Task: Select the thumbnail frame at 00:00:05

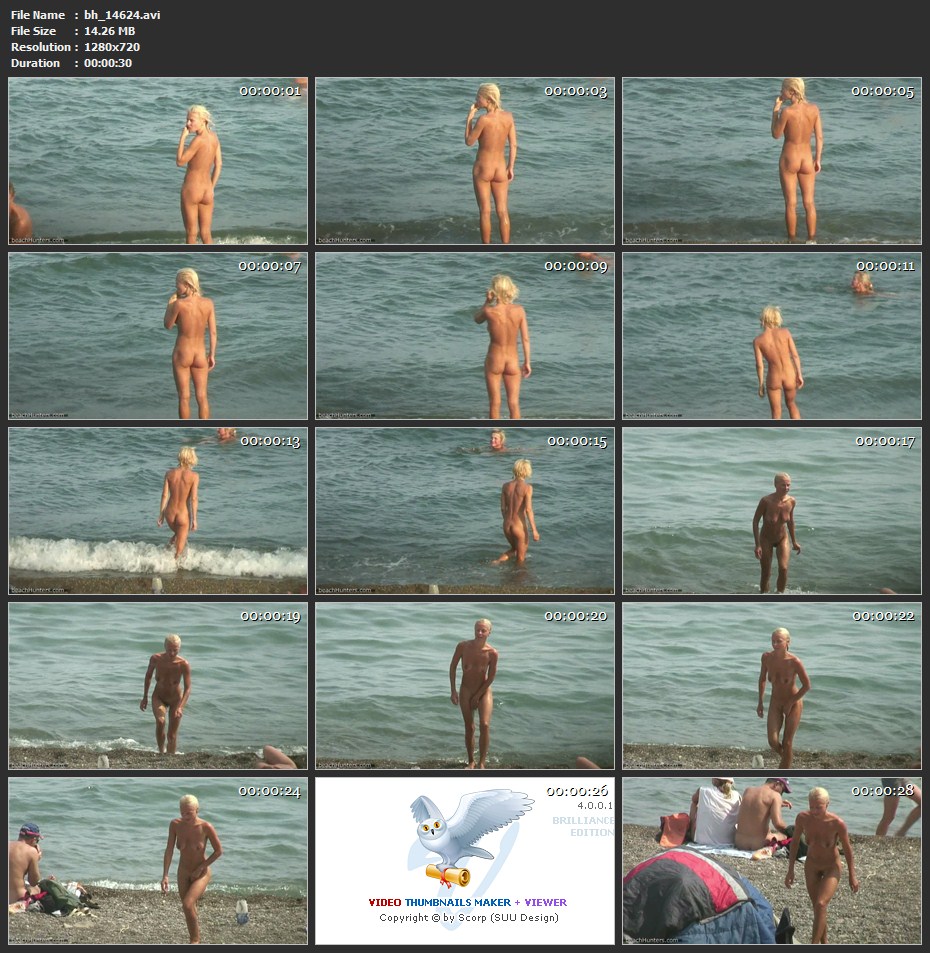Action: click(x=771, y=161)
